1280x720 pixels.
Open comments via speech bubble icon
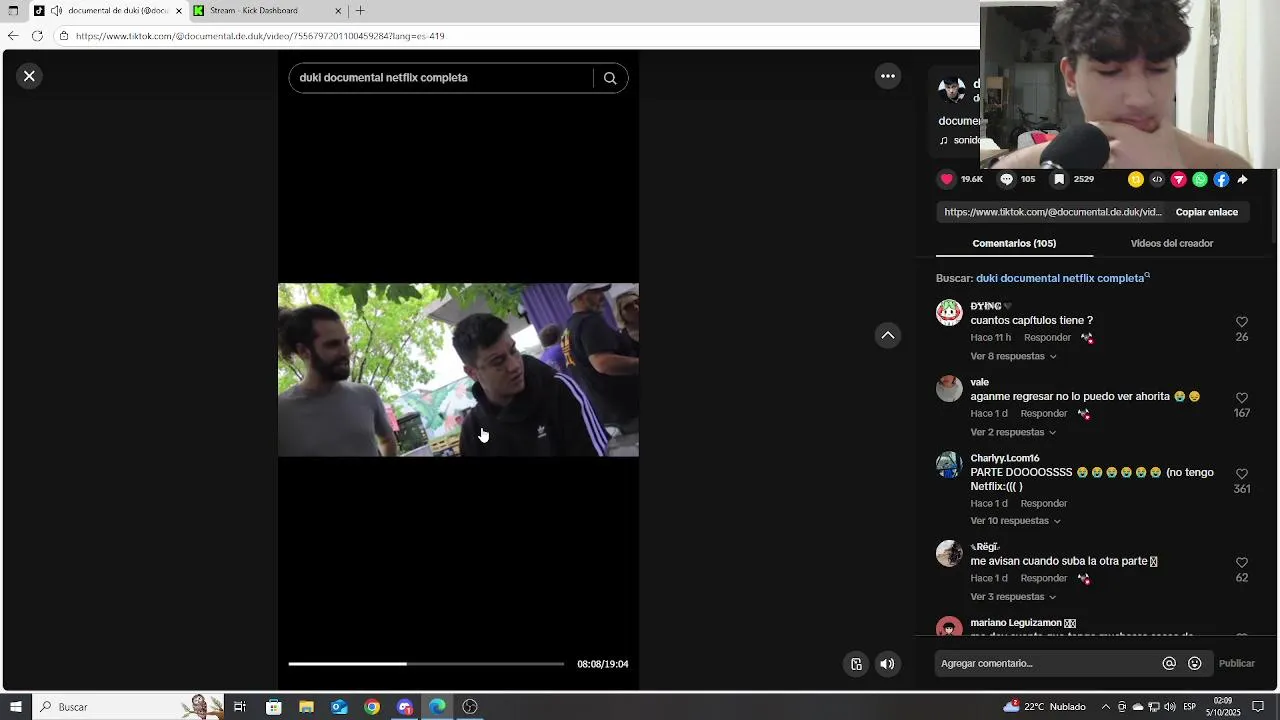coord(1006,180)
